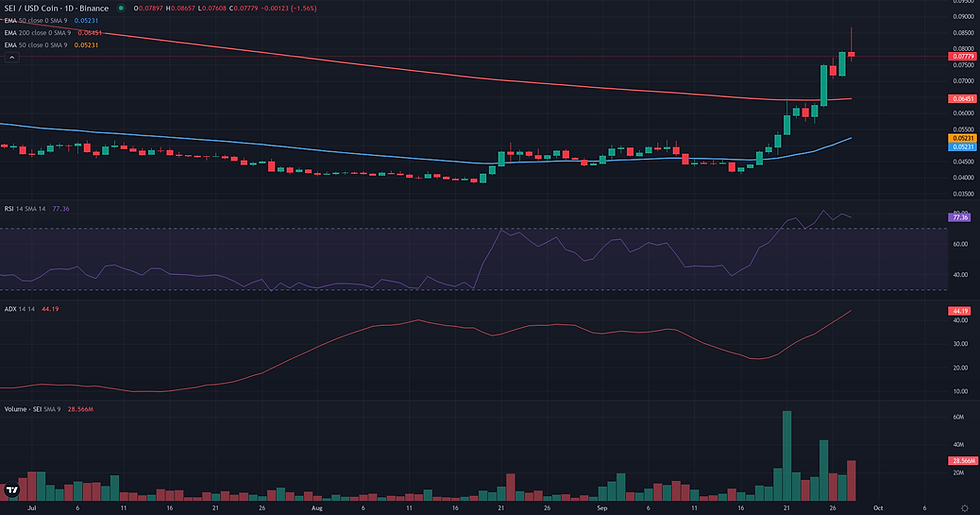980x515 pixels.
Task: Click the 0.08500 price scale value
Action: click(x=963, y=33)
